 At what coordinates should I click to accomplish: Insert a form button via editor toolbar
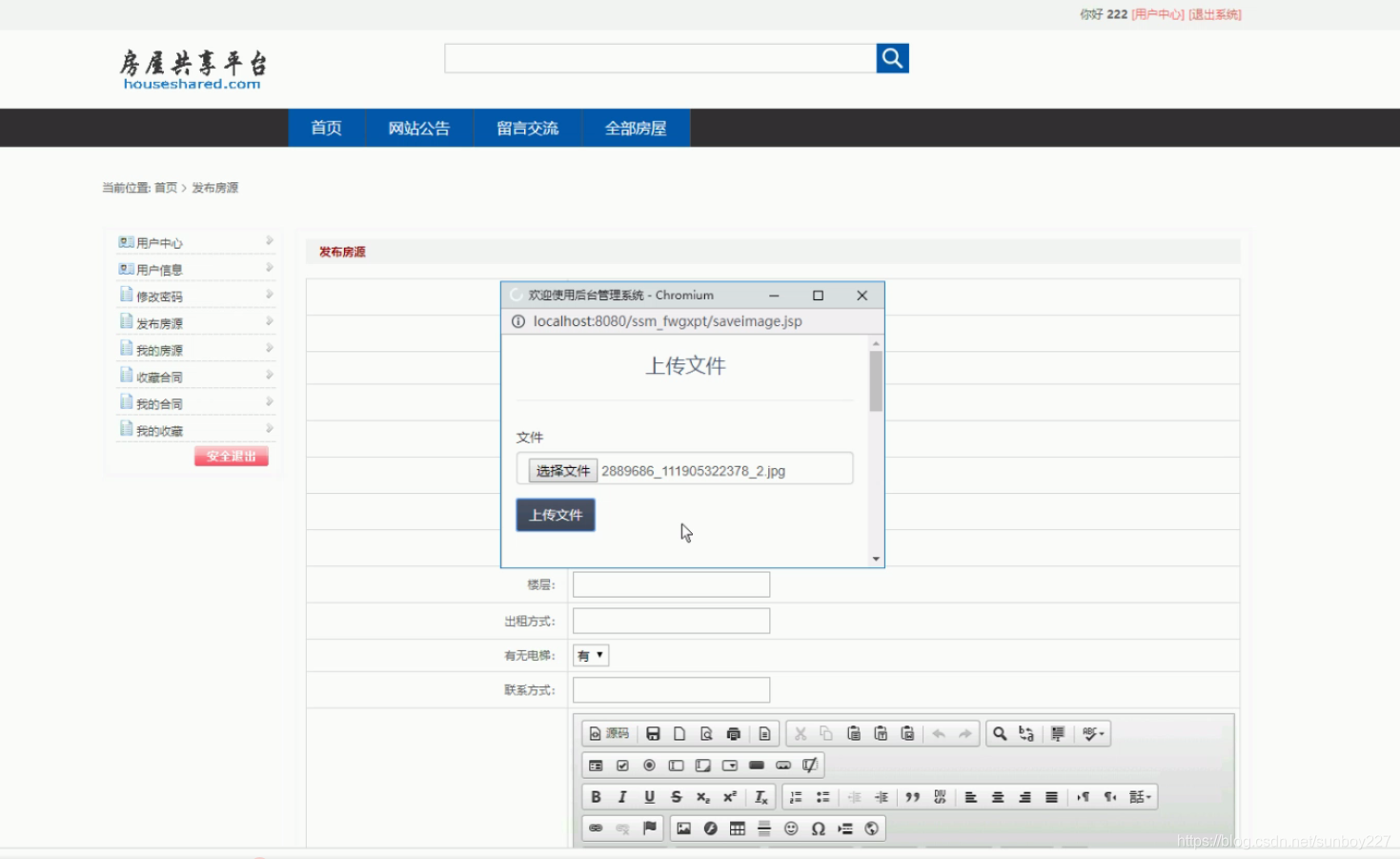tap(757, 765)
